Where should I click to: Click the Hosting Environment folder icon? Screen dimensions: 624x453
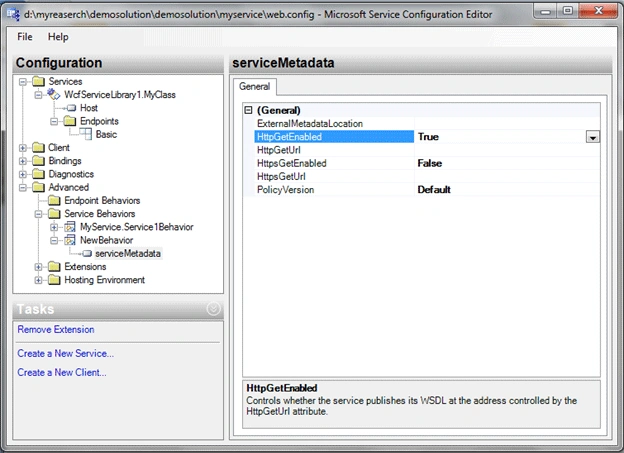click(x=54, y=280)
